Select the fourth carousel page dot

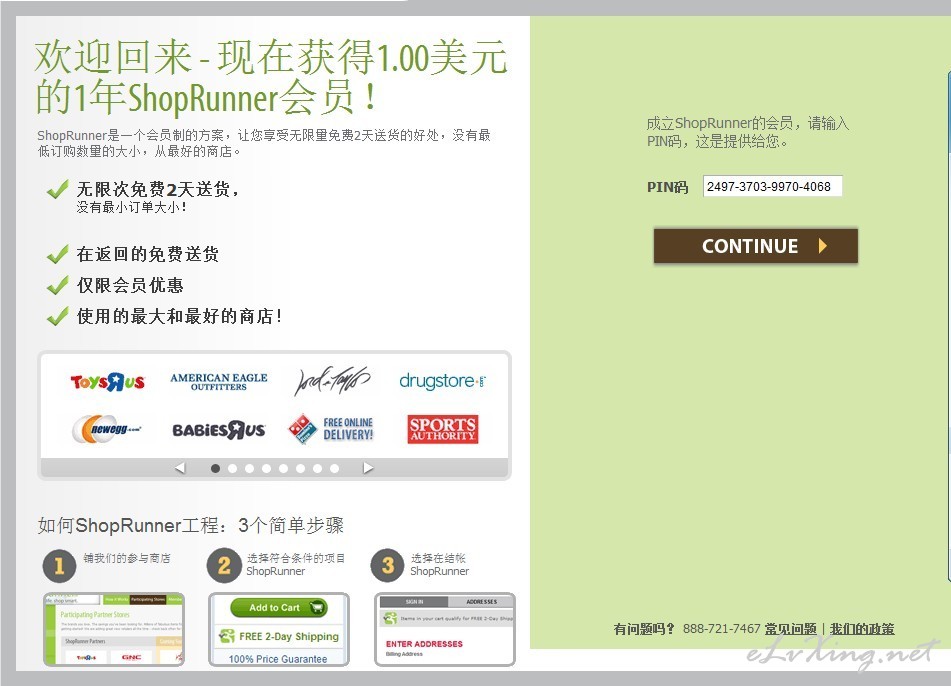pos(266,468)
